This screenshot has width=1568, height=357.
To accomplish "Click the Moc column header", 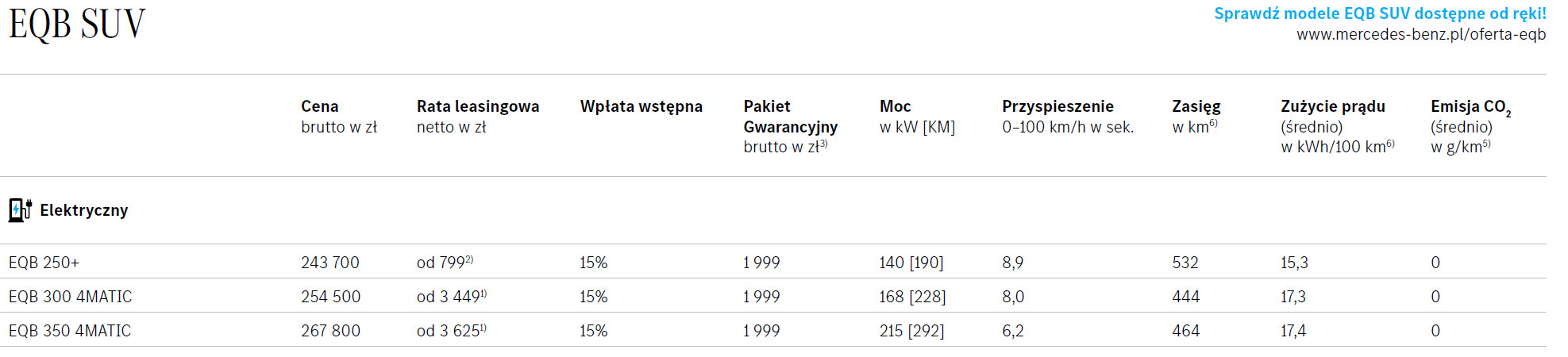I will click(895, 106).
